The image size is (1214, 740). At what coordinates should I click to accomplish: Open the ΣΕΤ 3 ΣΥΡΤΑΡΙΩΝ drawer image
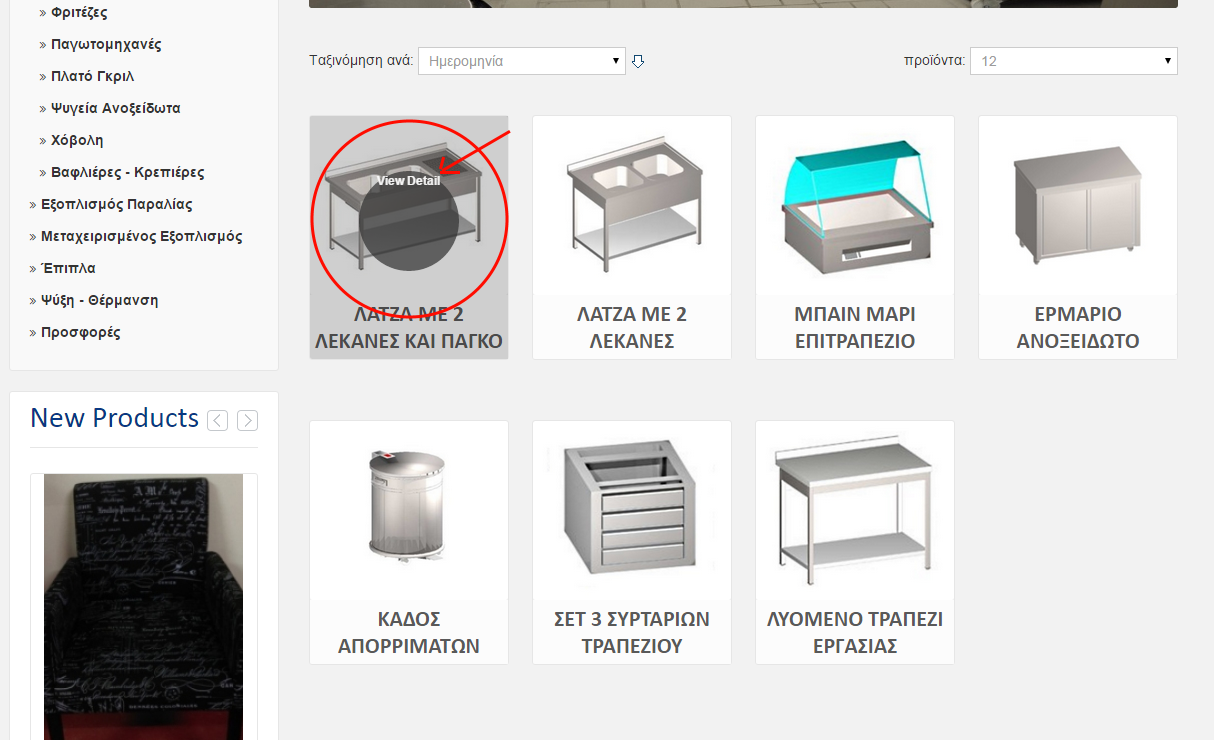[x=631, y=510]
